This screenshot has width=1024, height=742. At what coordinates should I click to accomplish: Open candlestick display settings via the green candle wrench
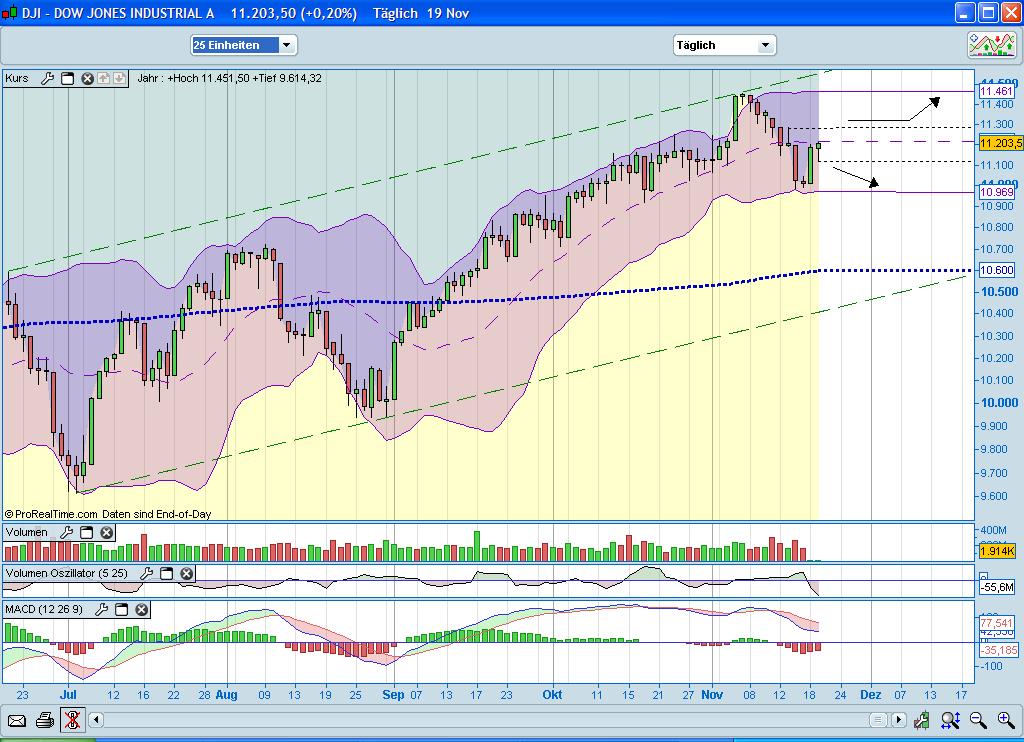point(921,720)
